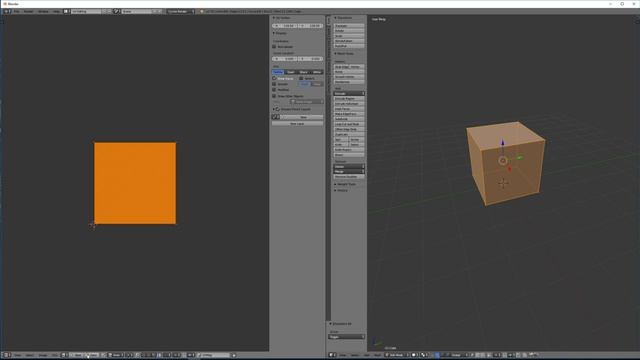640x360 pixels.
Task: Click the green Y-axis manipulator handle
Action: (x=520, y=158)
